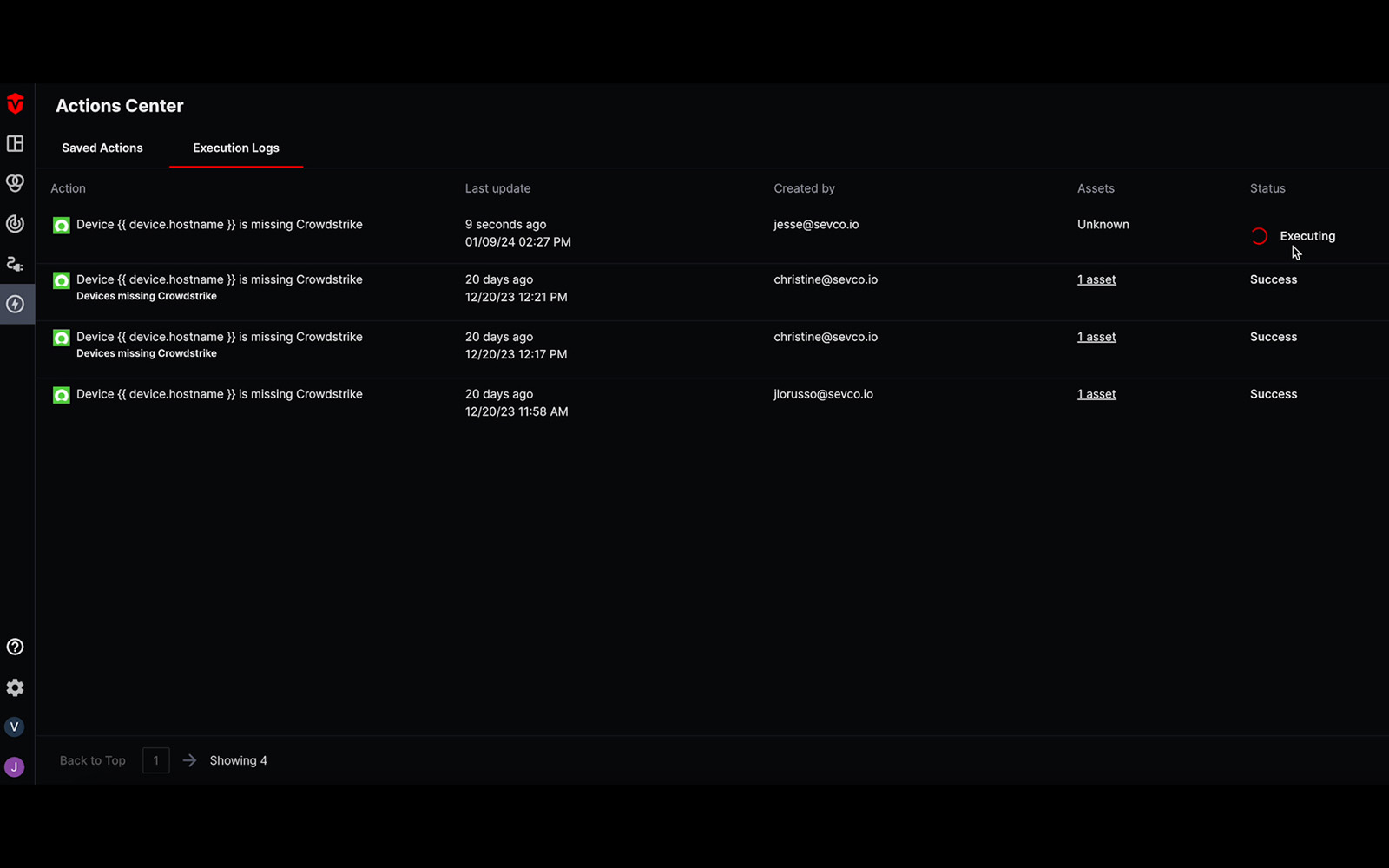This screenshot has width=1389, height=868.
Task: Open settings gear icon in sidebar
Action: [15, 687]
